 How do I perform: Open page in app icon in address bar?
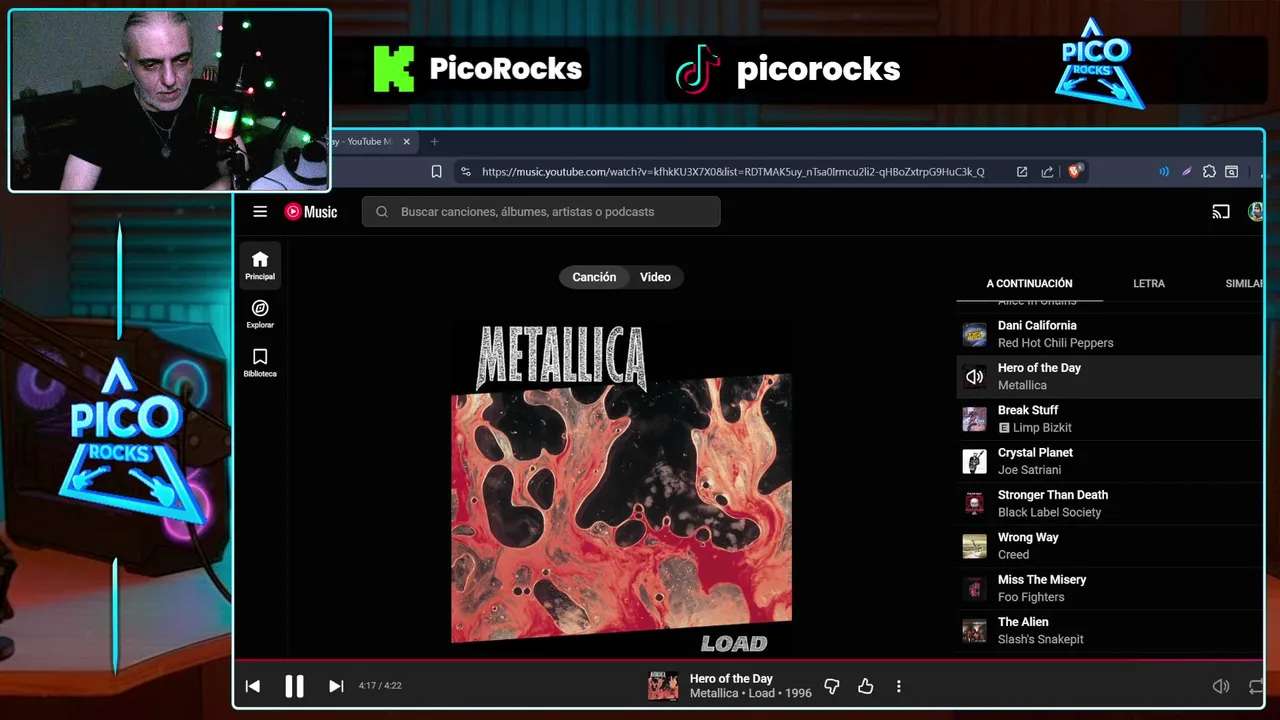pyautogui.click(x=1022, y=172)
